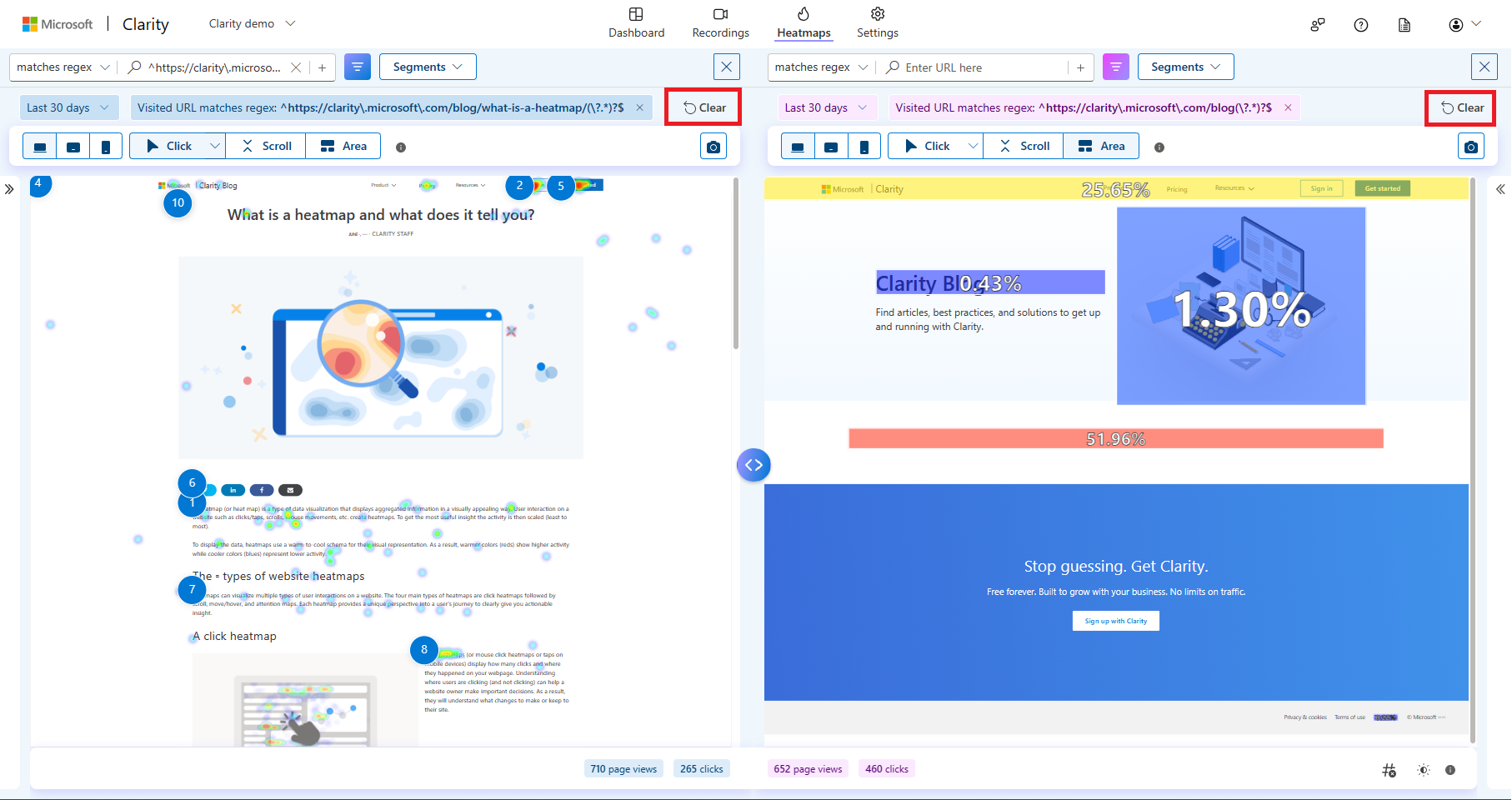Screen dimensions: 1512x800
Task: Click info icon beside right Area button
Action: [x=1159, y=147]
